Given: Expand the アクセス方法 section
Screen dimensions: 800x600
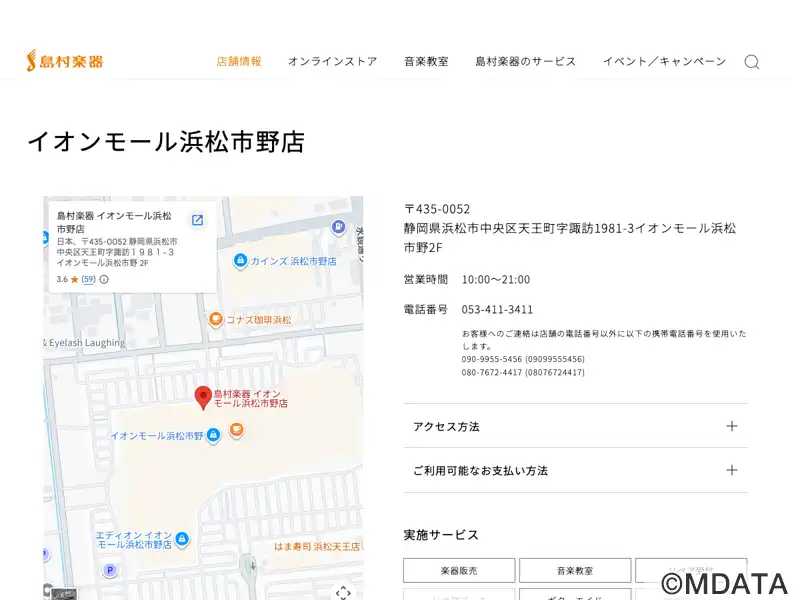Looking at the screenshot, I should [x=575, y=426].
